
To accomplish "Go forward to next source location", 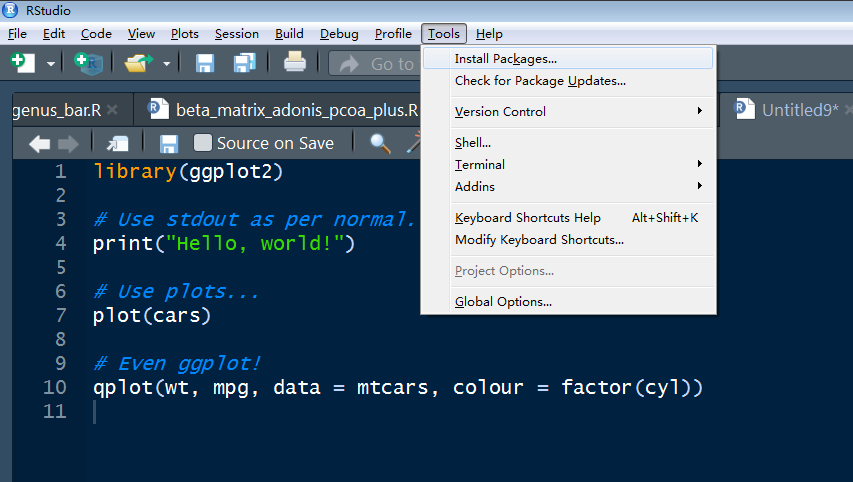I will pos(68,144).
